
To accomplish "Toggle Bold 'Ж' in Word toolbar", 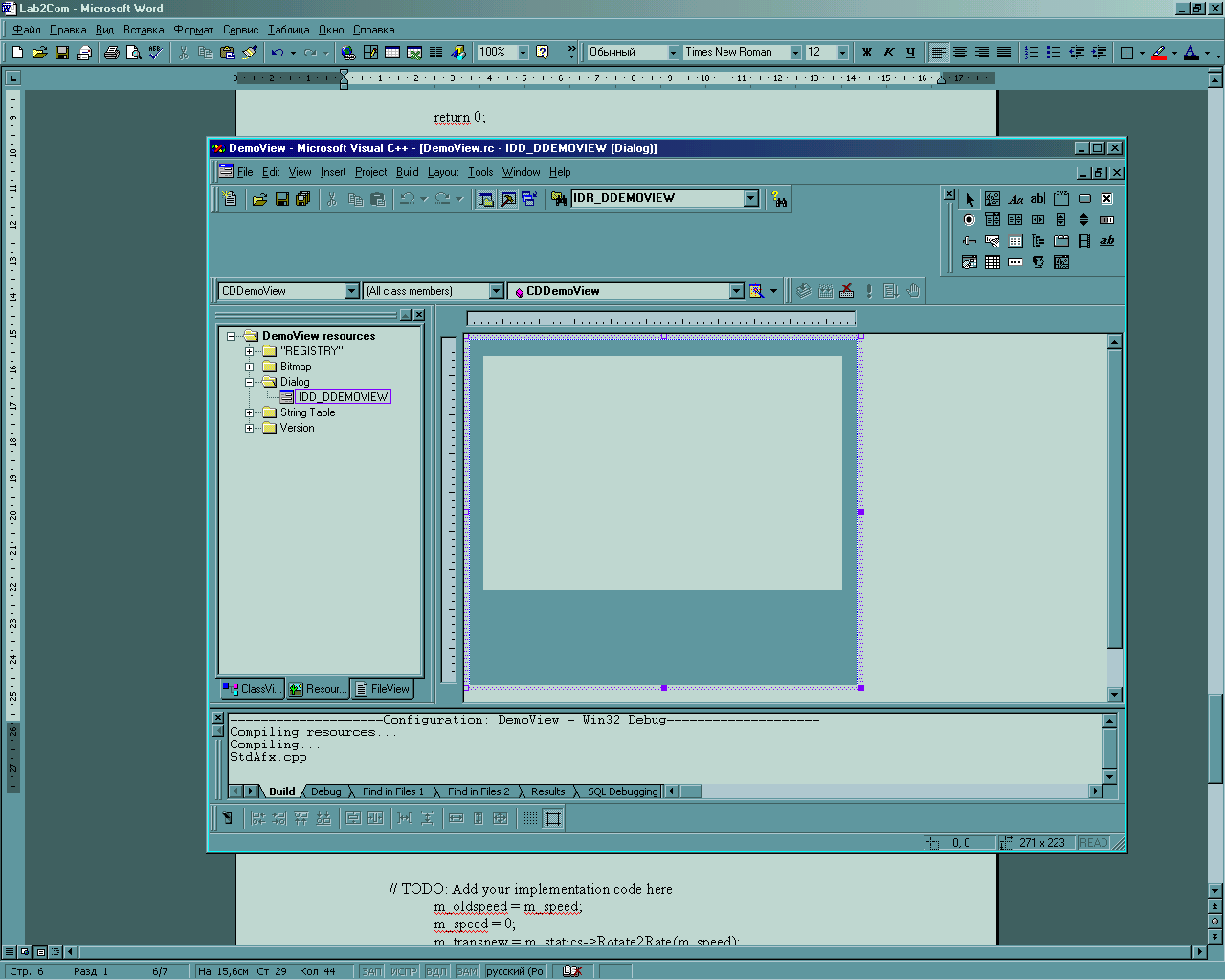I will point(866,53).
